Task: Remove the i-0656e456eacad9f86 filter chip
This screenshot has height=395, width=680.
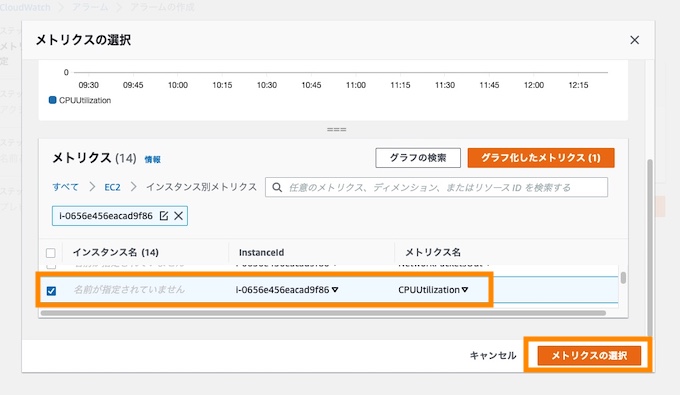Action: (178, 215)
